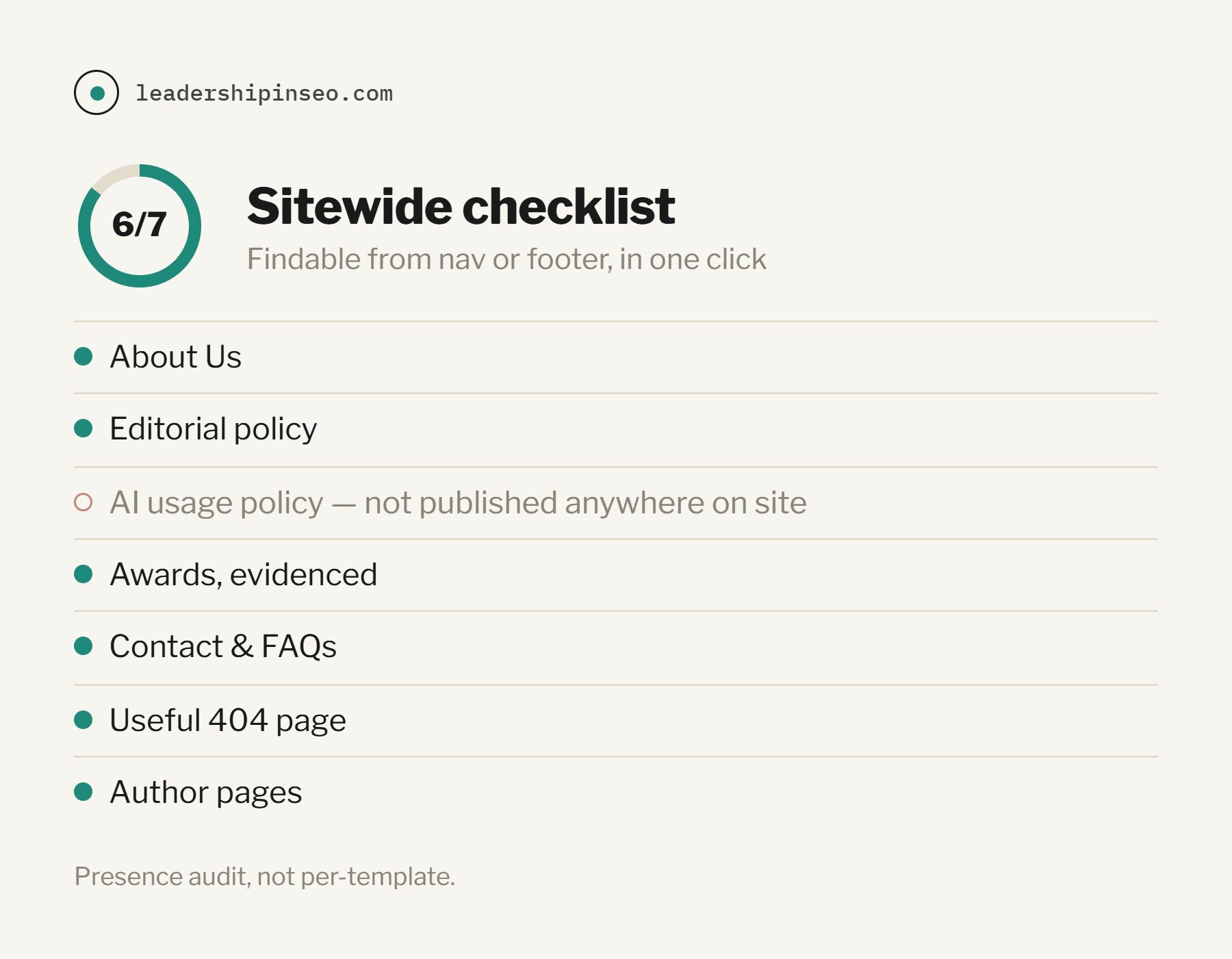
Task: Click the green dot beside About Us
Action: click(84, 356)
